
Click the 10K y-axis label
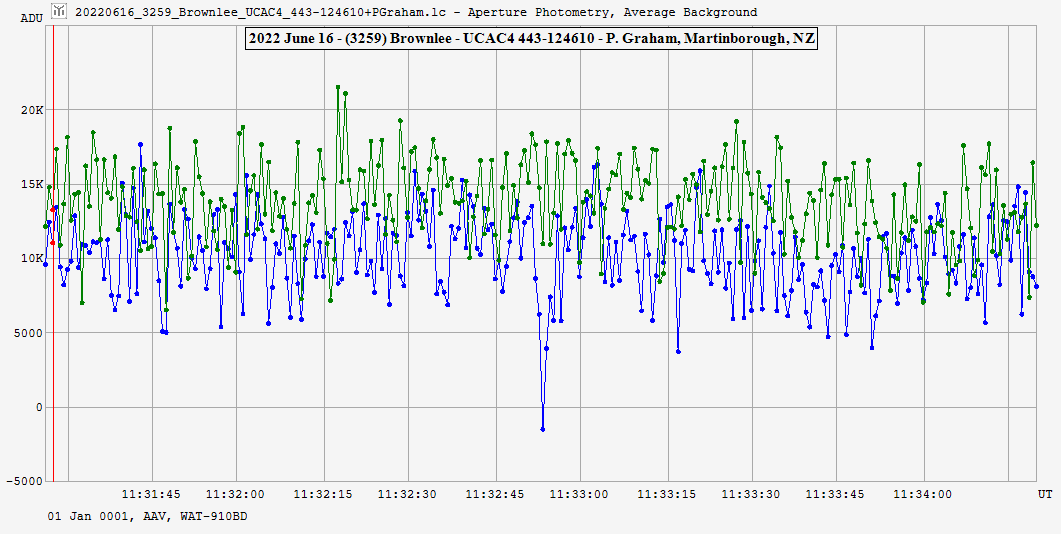pyautogui.click(x=33, y=259)
